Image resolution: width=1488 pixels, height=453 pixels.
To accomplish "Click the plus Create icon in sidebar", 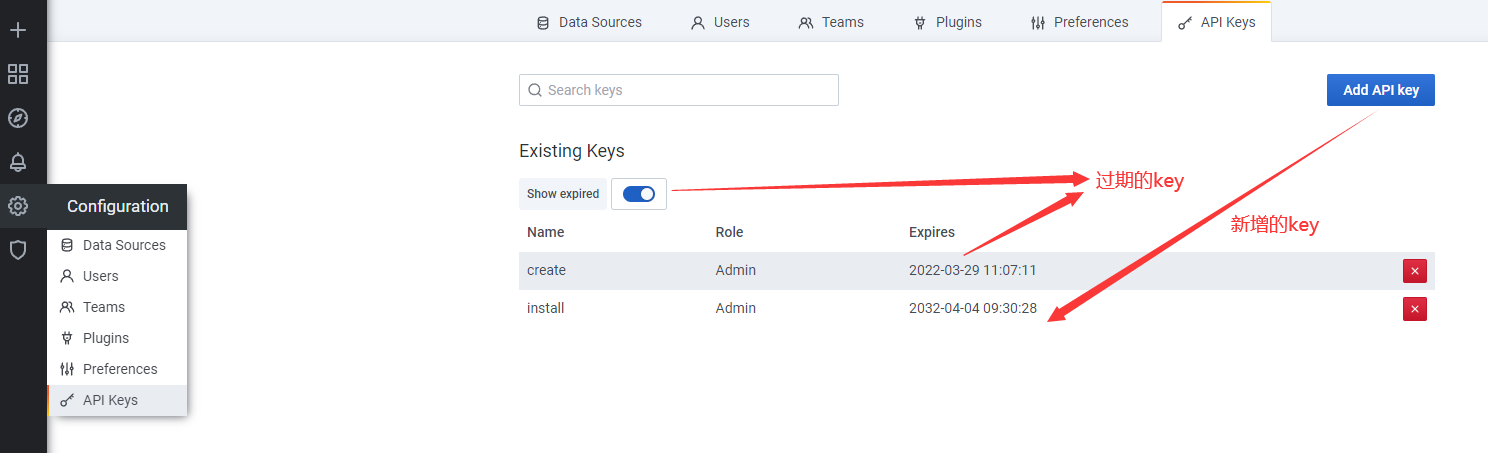I will [x=18, y=30].
